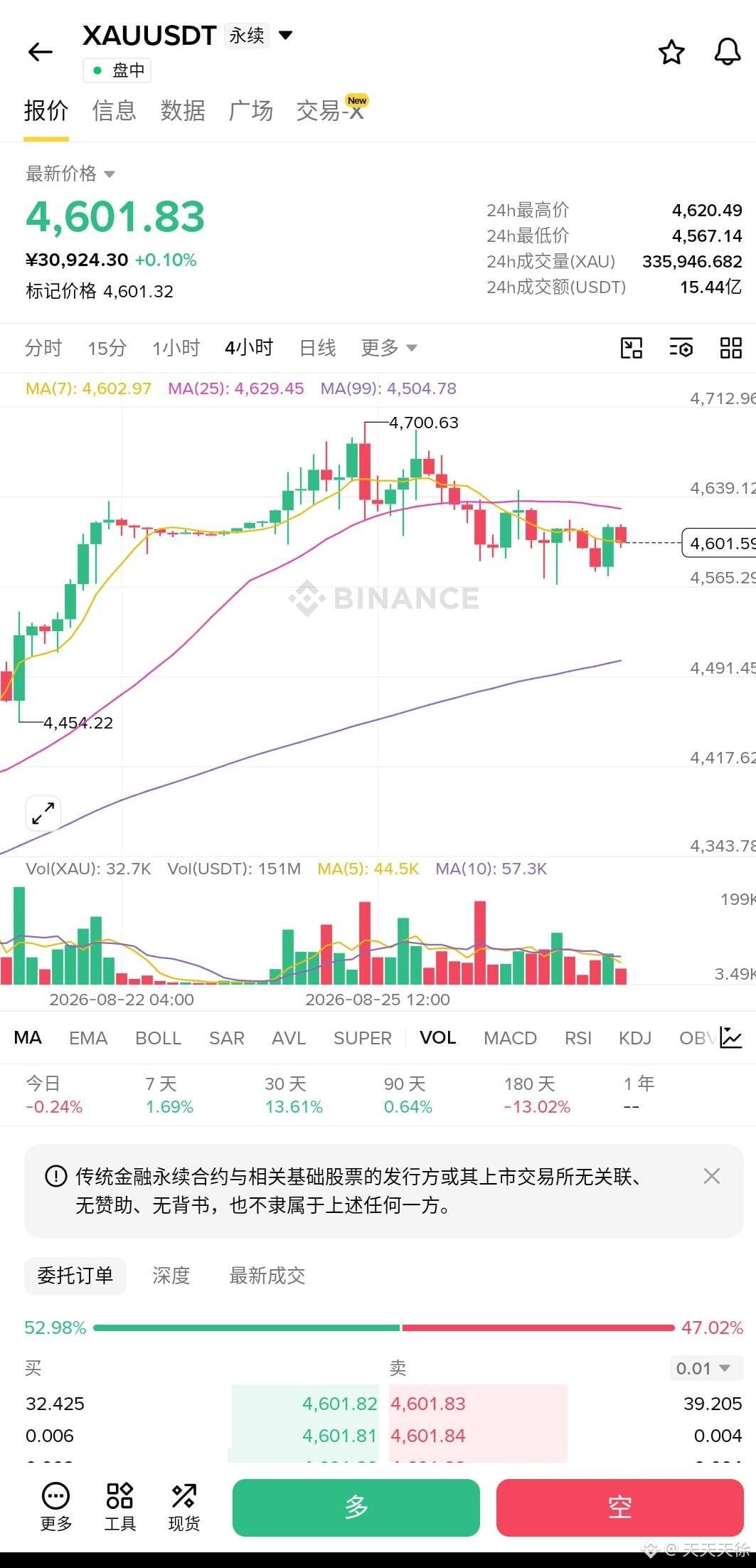The image size is (756, 1568).
Task: Toggle the AVL indicator
Action: 289,1038
